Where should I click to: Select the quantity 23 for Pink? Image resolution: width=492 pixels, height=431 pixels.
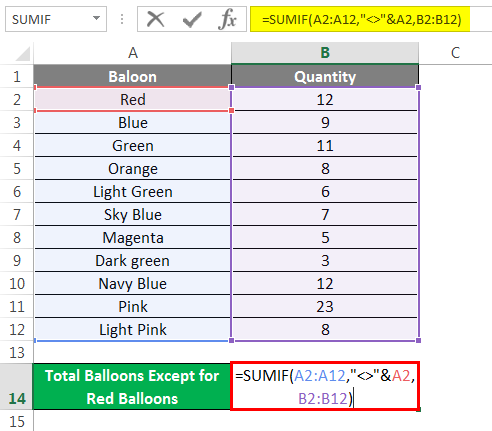[325, 306]
